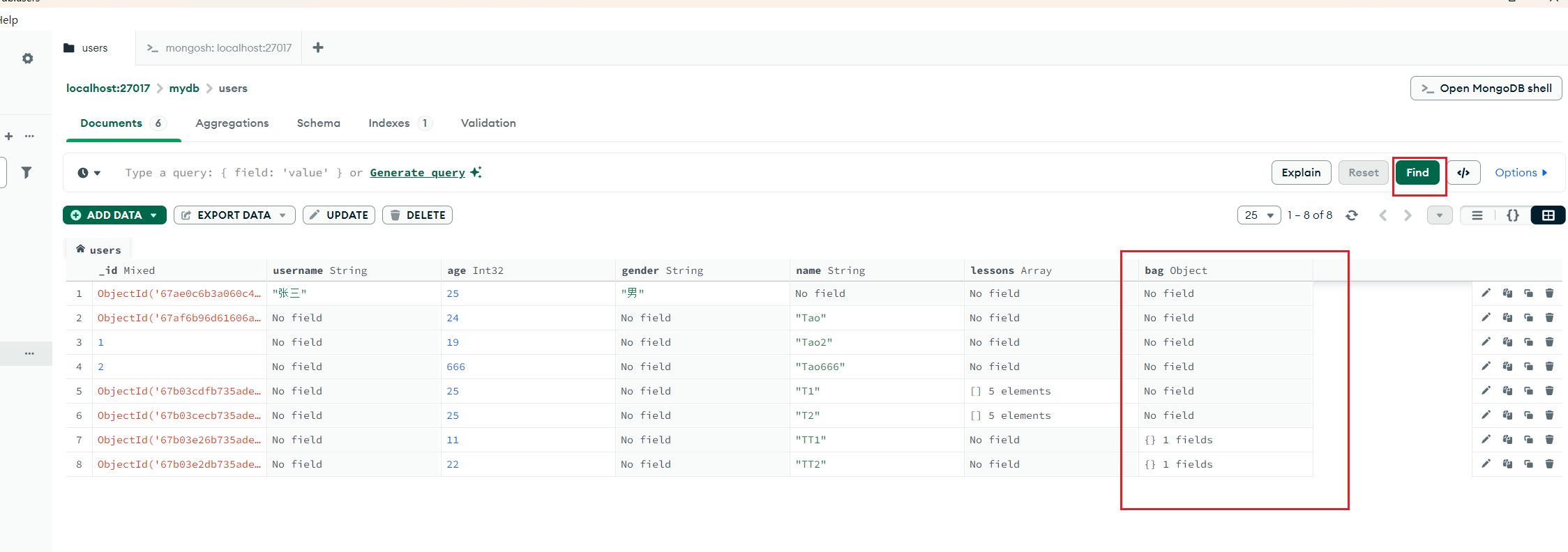Click the refresh documents icon
The height and width of the screenshot is (552, 1568).
pyautogui.click(x=1352, y=215)
